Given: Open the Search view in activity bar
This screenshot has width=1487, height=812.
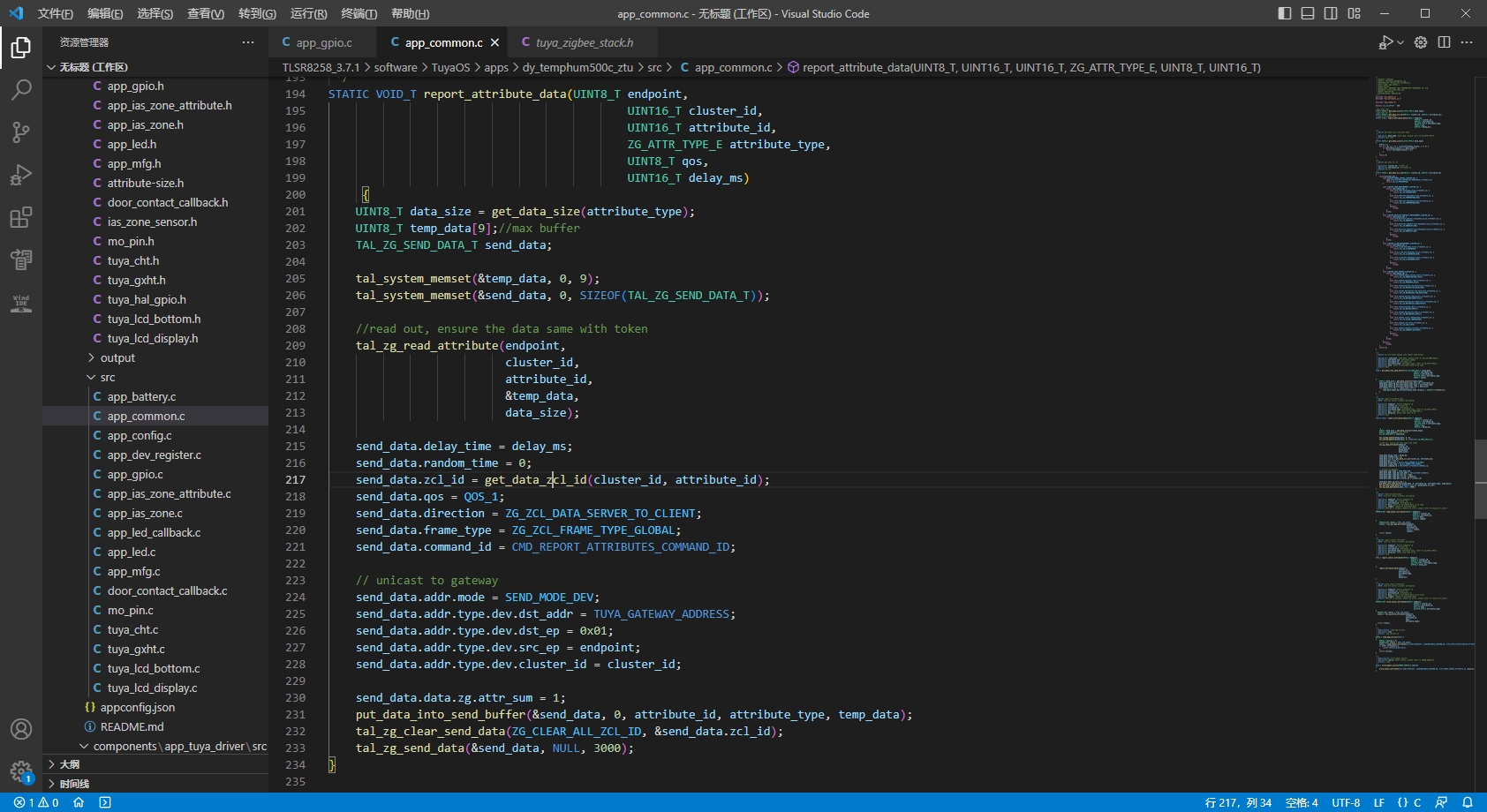Looking at the screenshot, I should tap(21, 89).
